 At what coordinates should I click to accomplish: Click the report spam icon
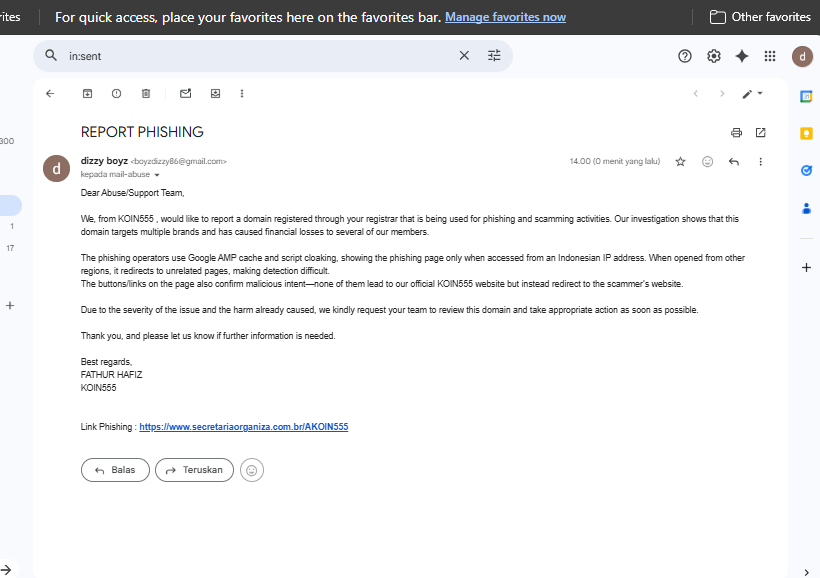[x=117, y=94]
